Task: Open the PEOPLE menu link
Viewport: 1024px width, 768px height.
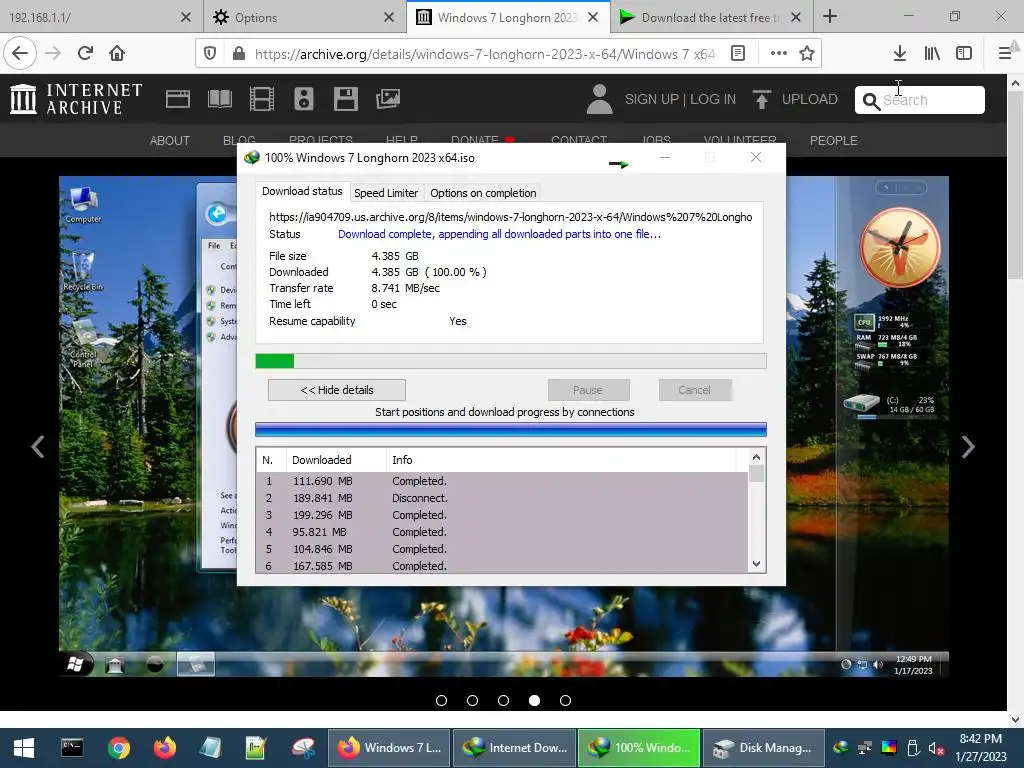Action: pyautogui.click(x=834, y=140)
